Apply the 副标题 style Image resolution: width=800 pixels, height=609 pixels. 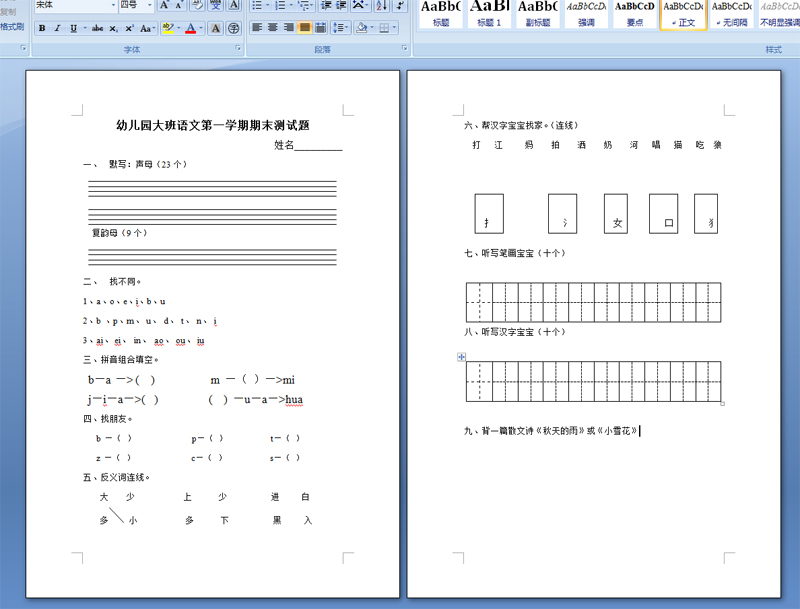(538, 14)
